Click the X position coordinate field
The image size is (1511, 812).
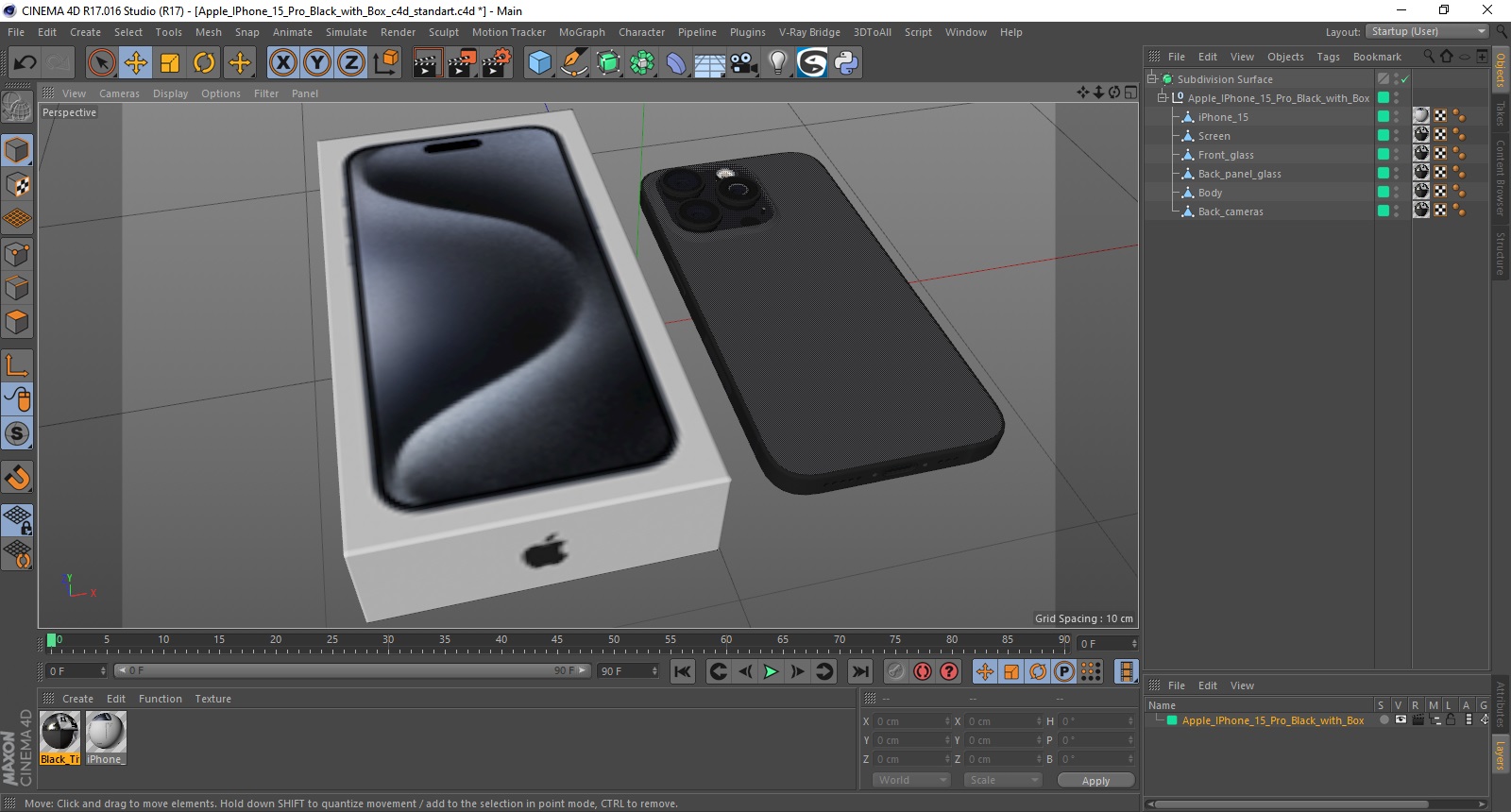911,721
